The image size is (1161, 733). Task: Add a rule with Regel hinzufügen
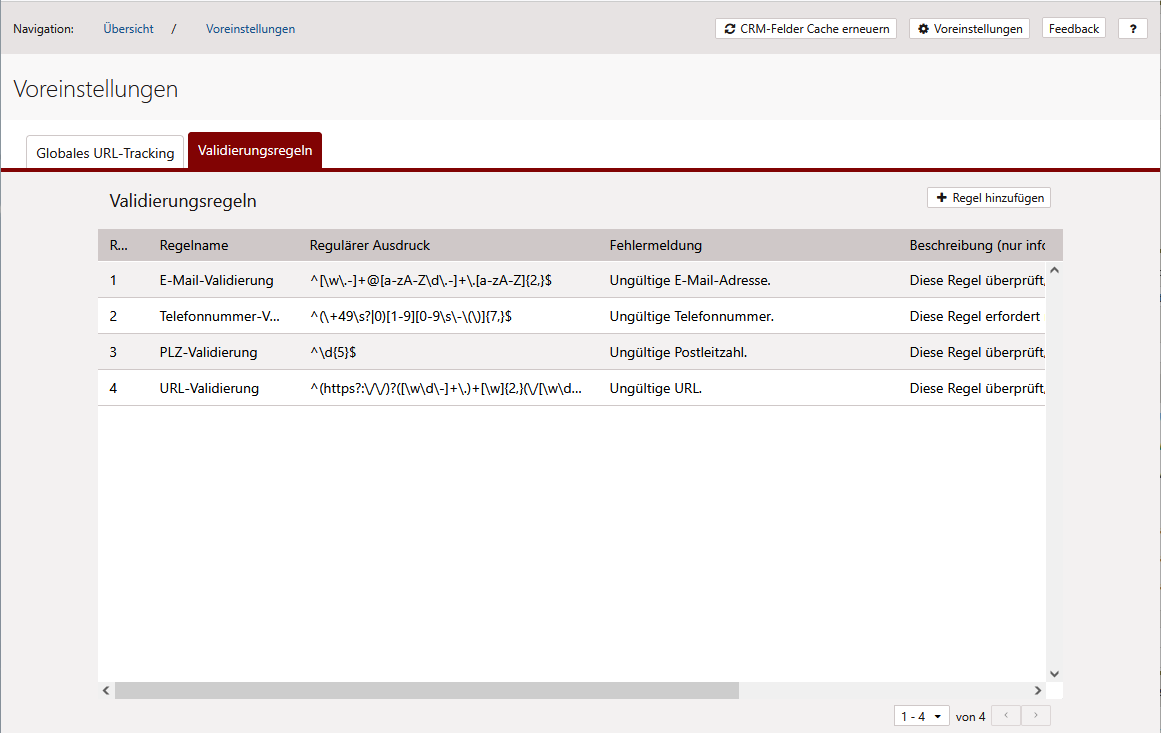tap(988, 198)
